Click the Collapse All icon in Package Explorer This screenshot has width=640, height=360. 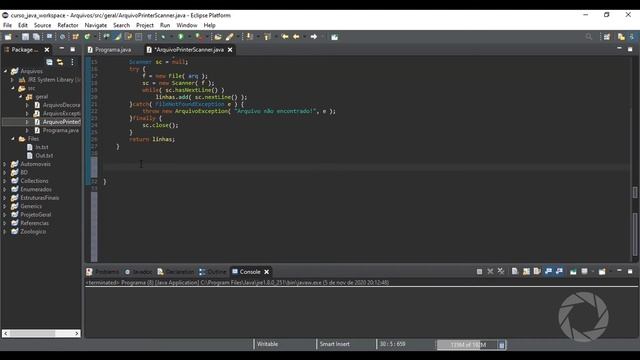point(49,62)
